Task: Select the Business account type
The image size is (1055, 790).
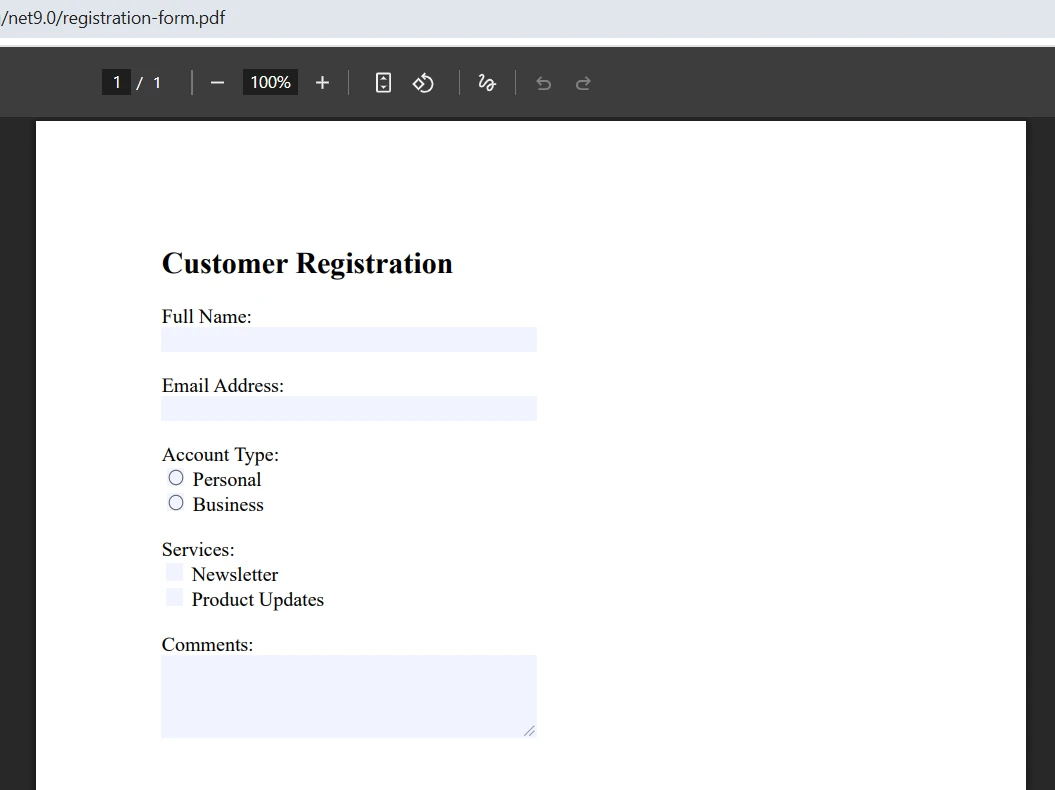Action: click(x=176, y=502)
